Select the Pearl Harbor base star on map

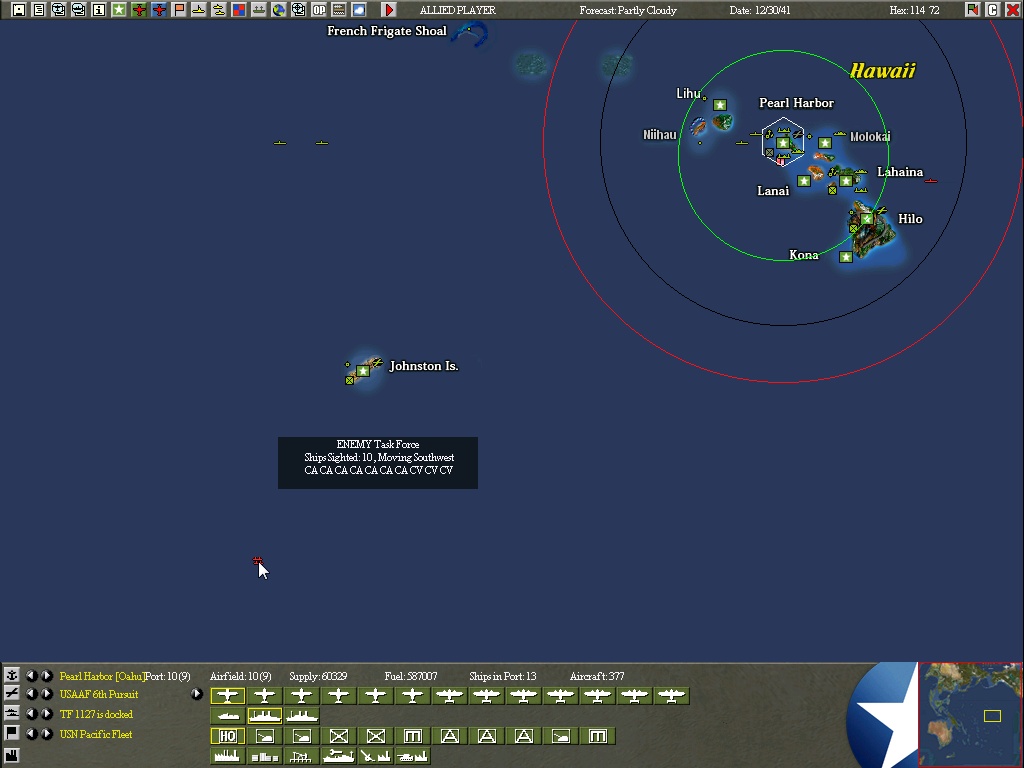[782, 142]
